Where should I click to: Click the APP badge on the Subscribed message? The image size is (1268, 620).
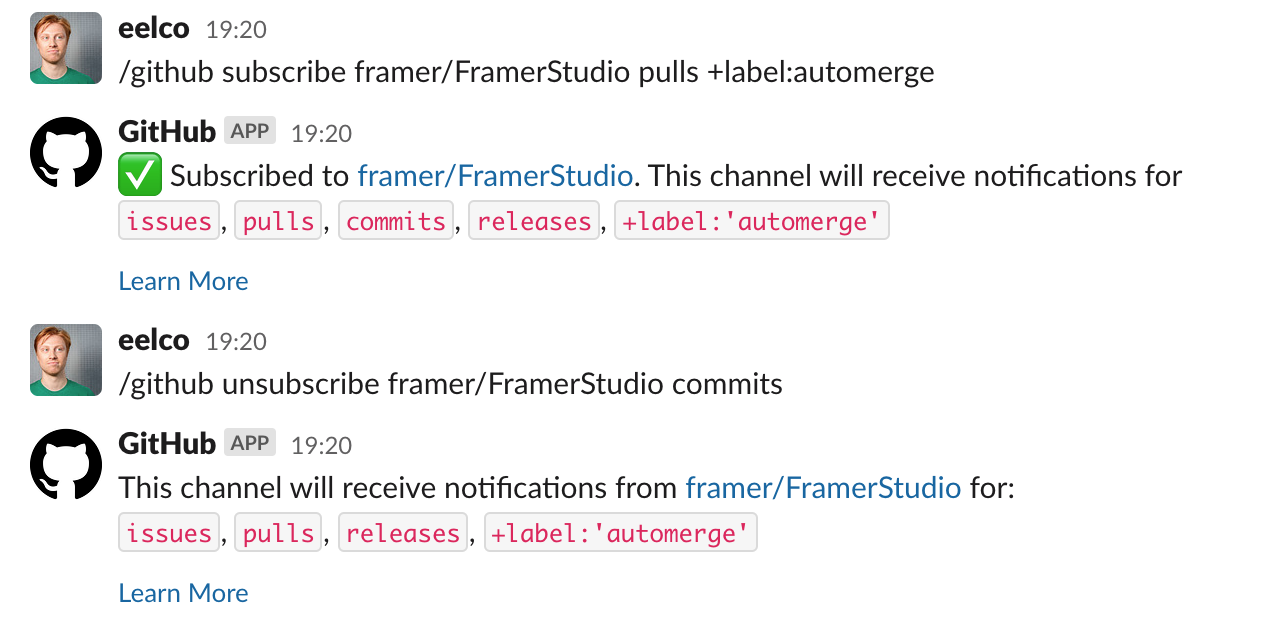250,131
